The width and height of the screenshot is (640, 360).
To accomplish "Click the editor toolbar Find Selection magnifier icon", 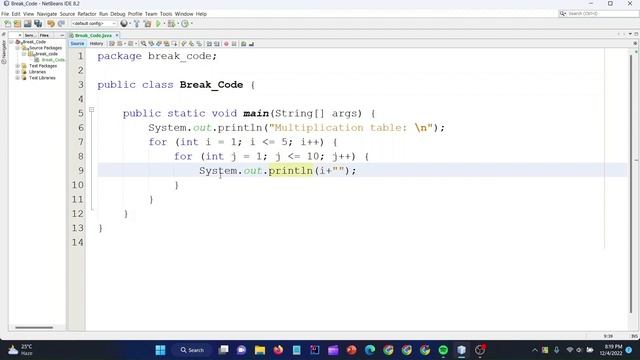I will pos(144,44).
